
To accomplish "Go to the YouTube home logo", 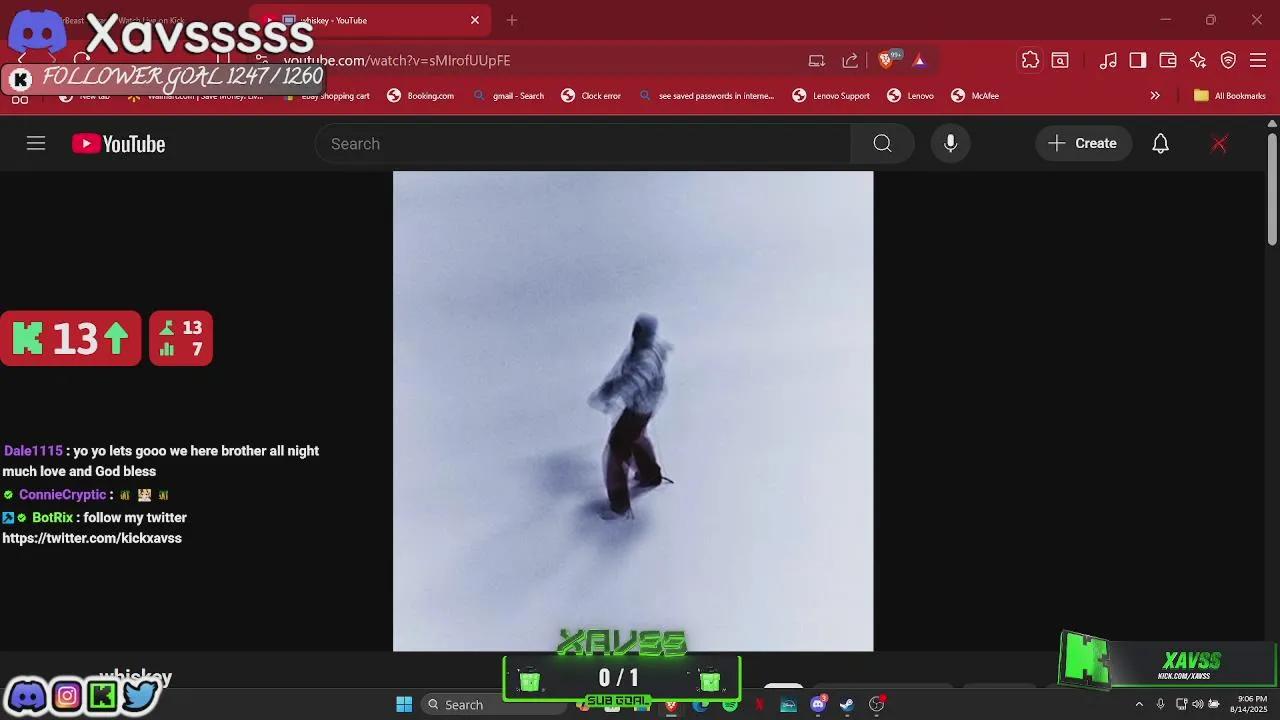I will pyautogui.click(x=118, y=144).
